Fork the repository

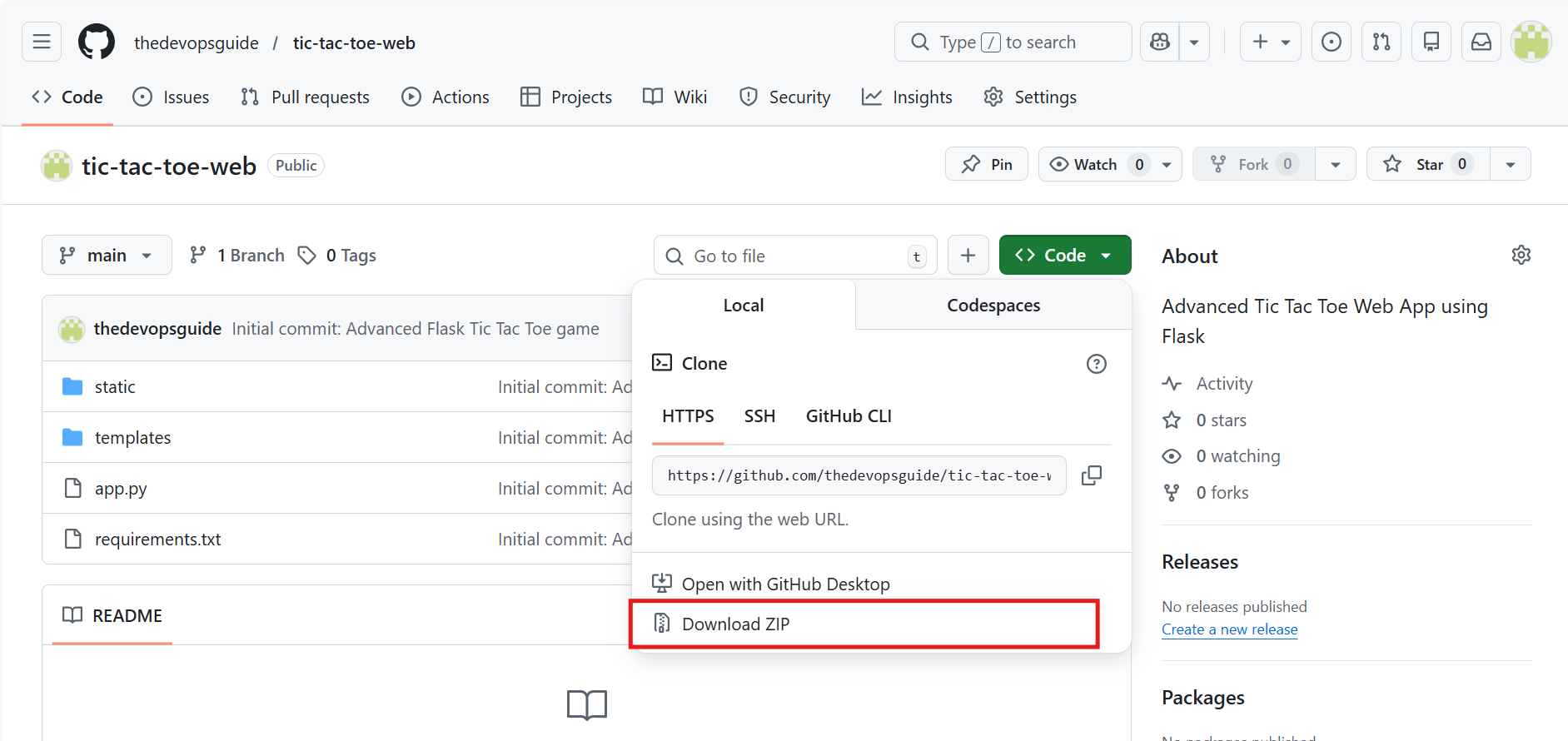pyautogui.click(x=1254, y=164)
